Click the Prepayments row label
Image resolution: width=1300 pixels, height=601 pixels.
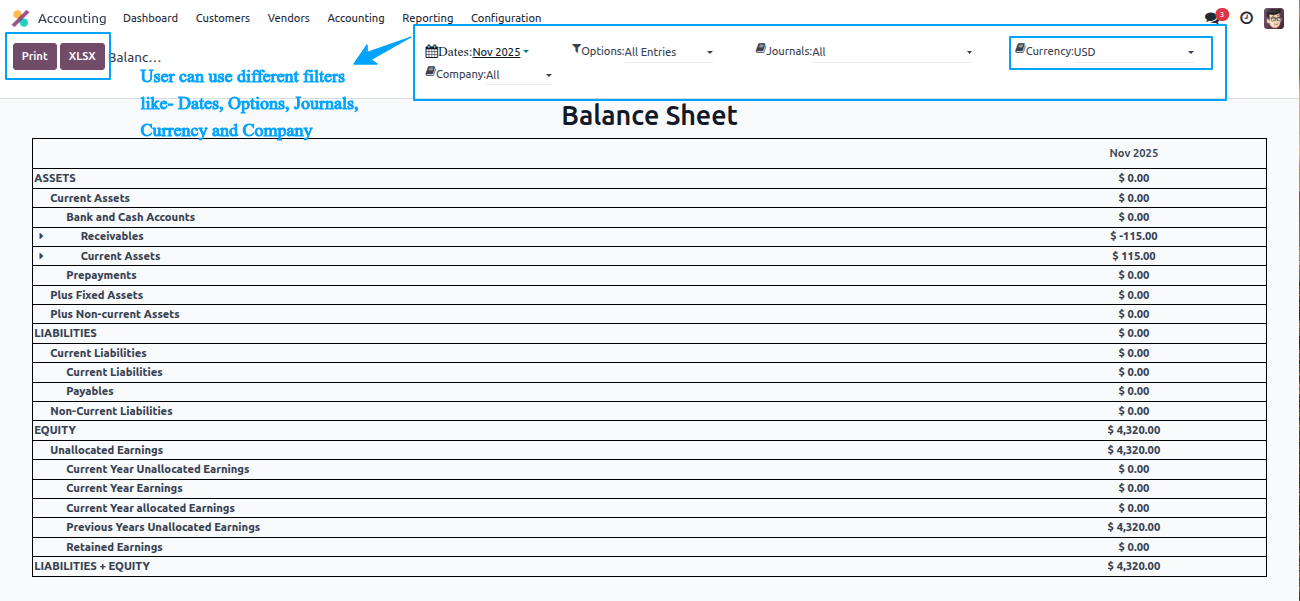(x=101, y=275)
